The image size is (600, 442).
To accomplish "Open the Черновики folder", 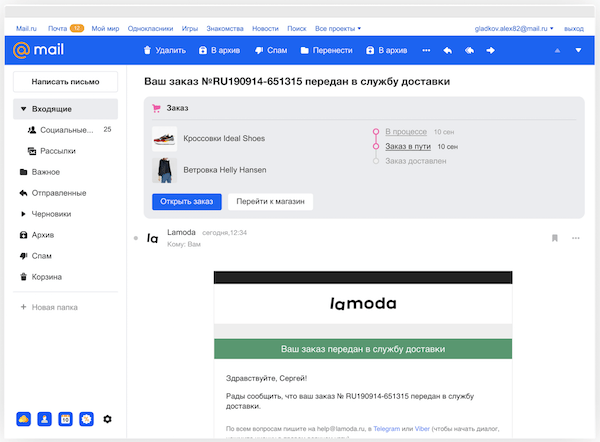I will (x=51, y=214).
